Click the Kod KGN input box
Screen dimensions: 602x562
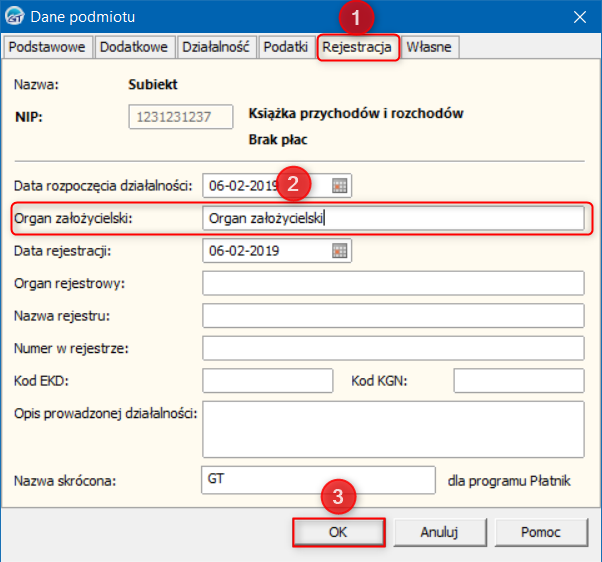click(519, 381)
